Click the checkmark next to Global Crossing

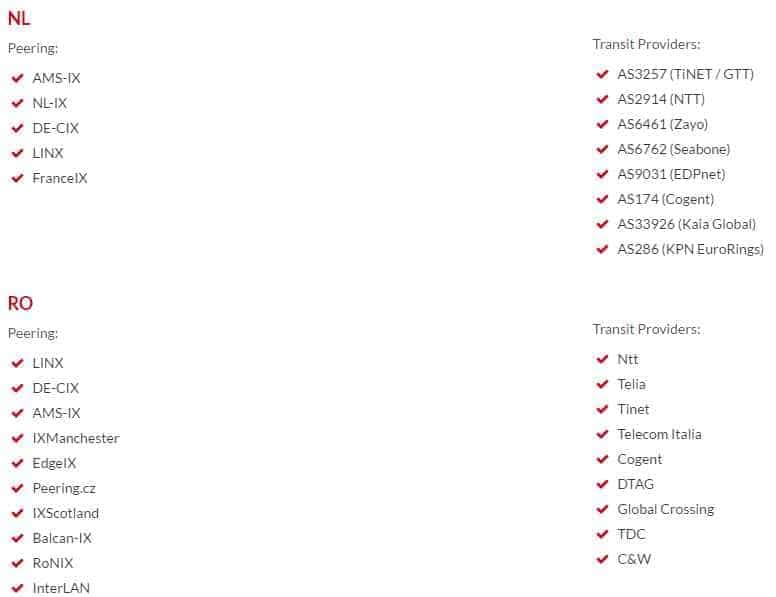point(602,509)
